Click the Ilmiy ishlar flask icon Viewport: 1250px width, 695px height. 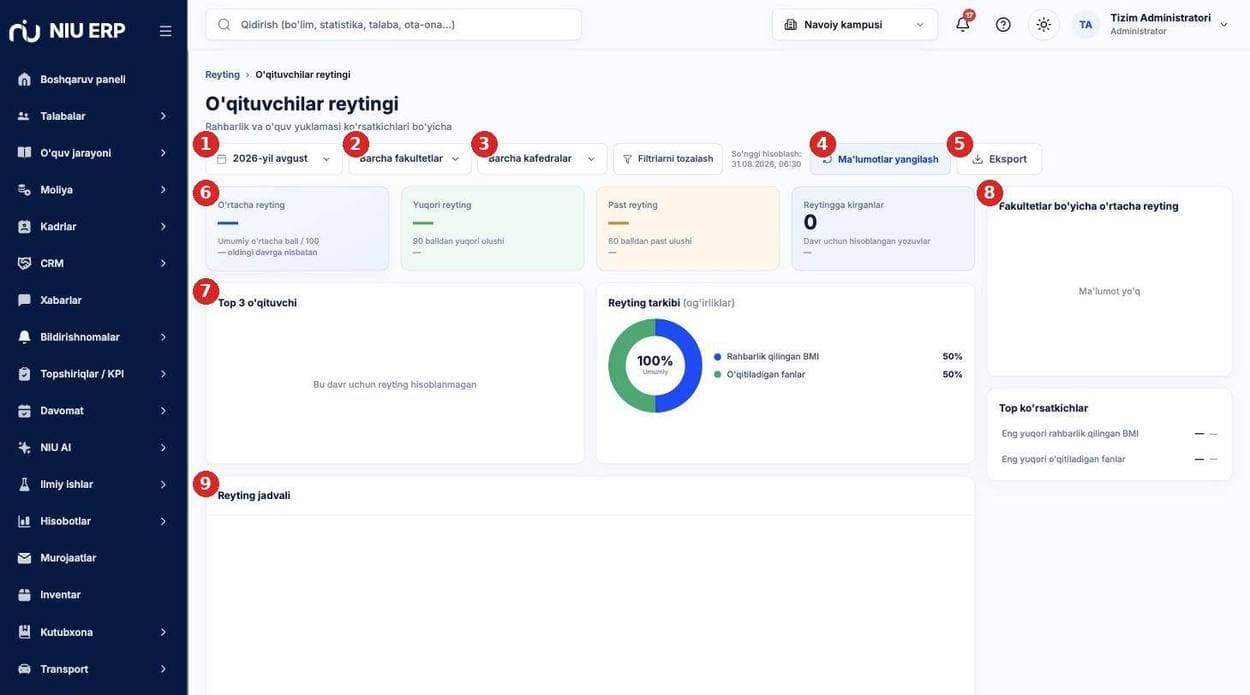click(x=24, y=484)
